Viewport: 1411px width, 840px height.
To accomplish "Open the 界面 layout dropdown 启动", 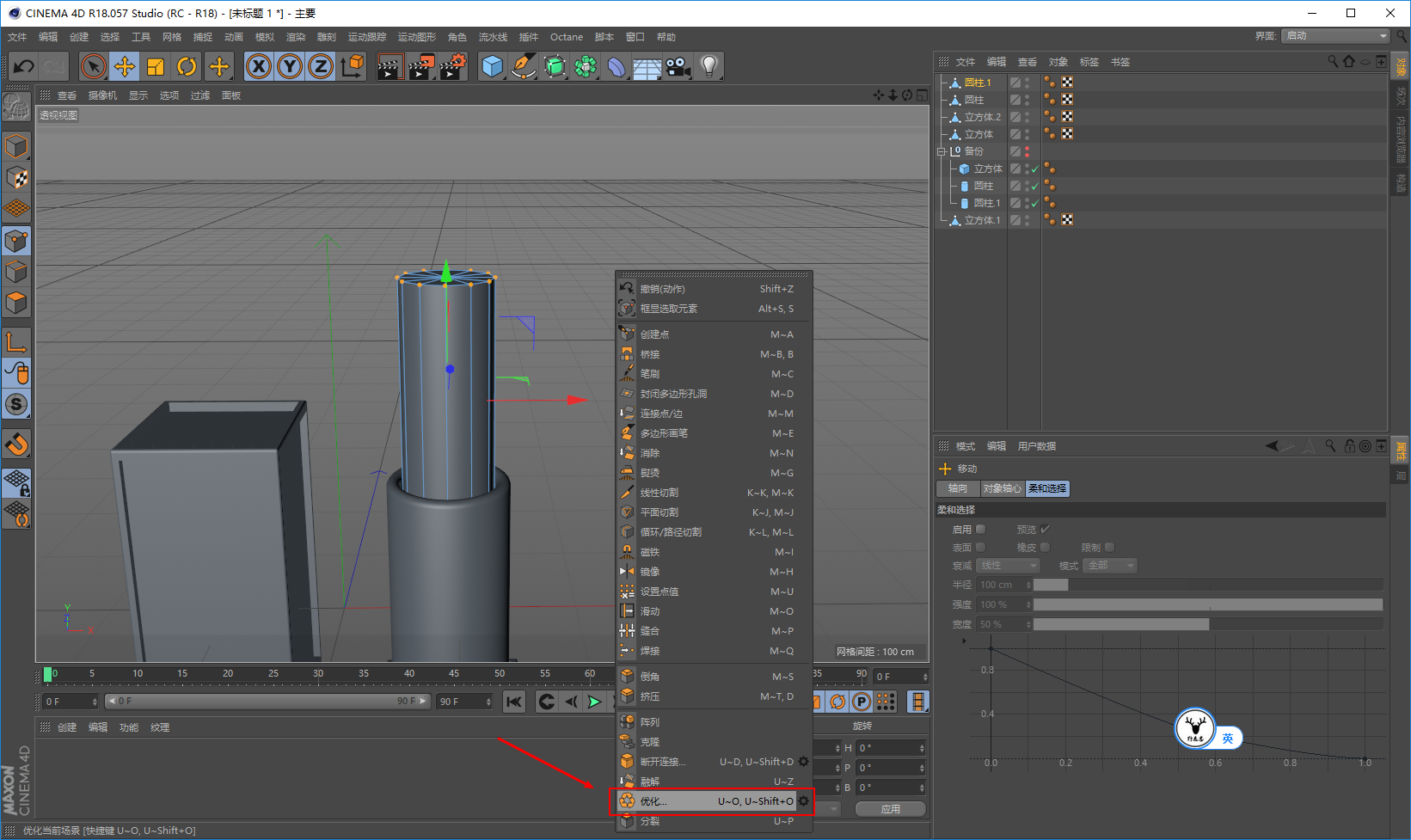I will click(x=1335, y=35).
